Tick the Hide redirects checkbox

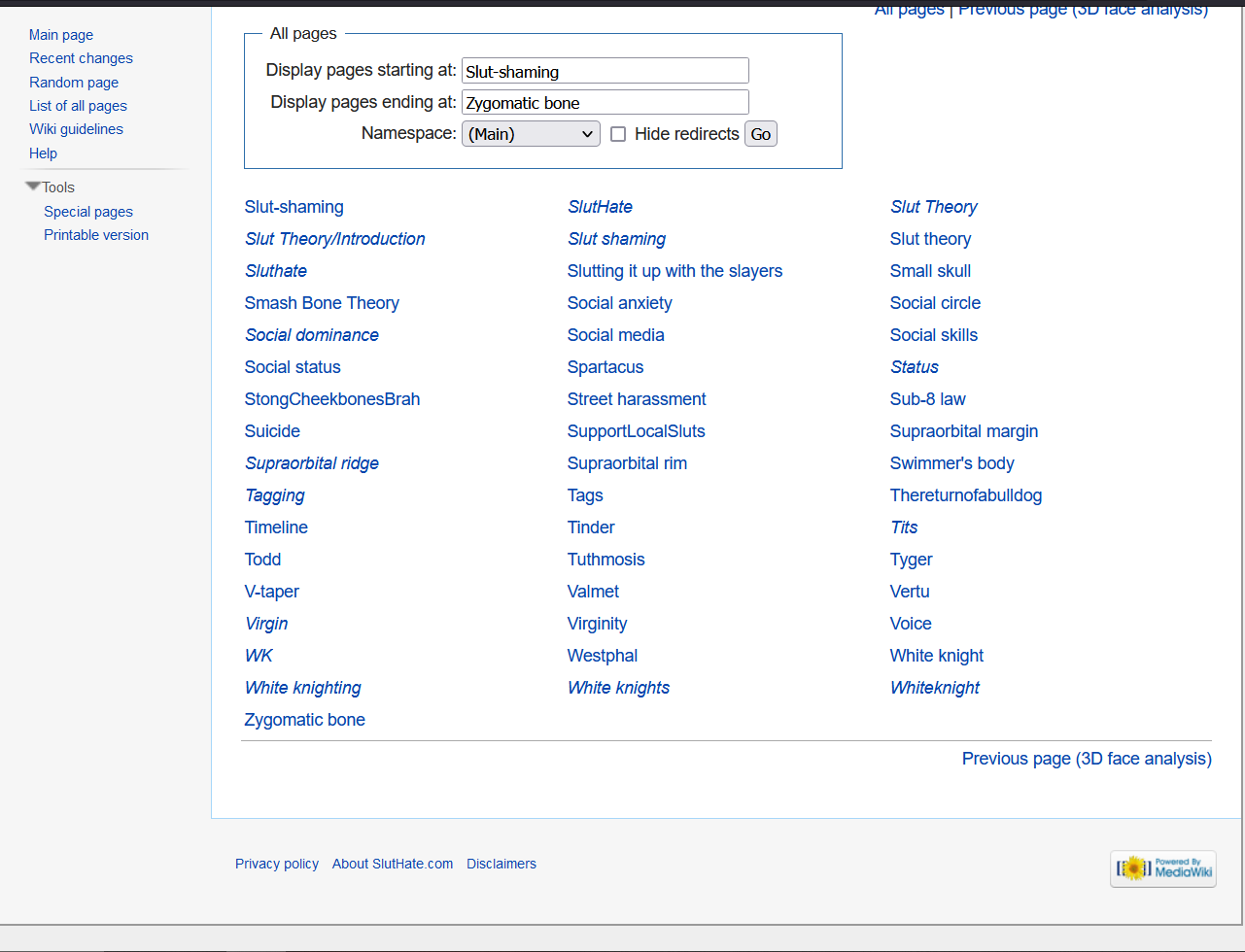pyautogui.click(x=618, y=134)
